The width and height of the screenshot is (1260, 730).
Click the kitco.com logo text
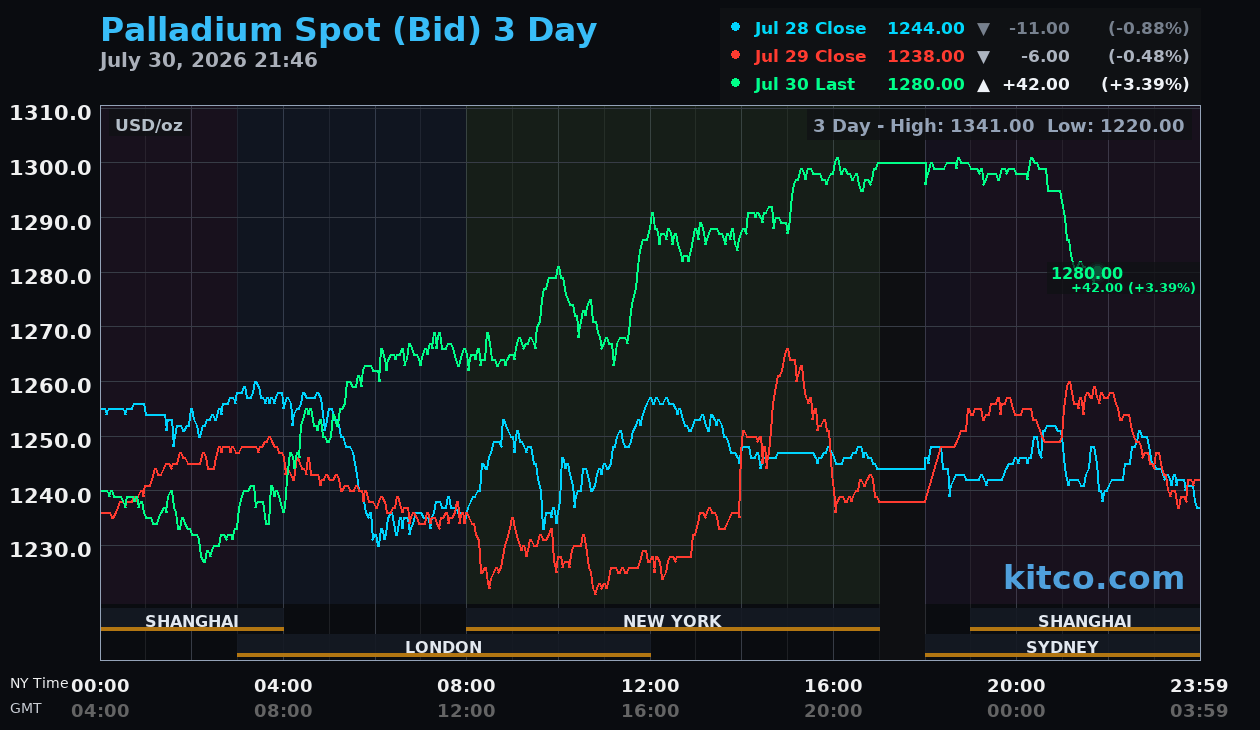tap(1093, 578)
